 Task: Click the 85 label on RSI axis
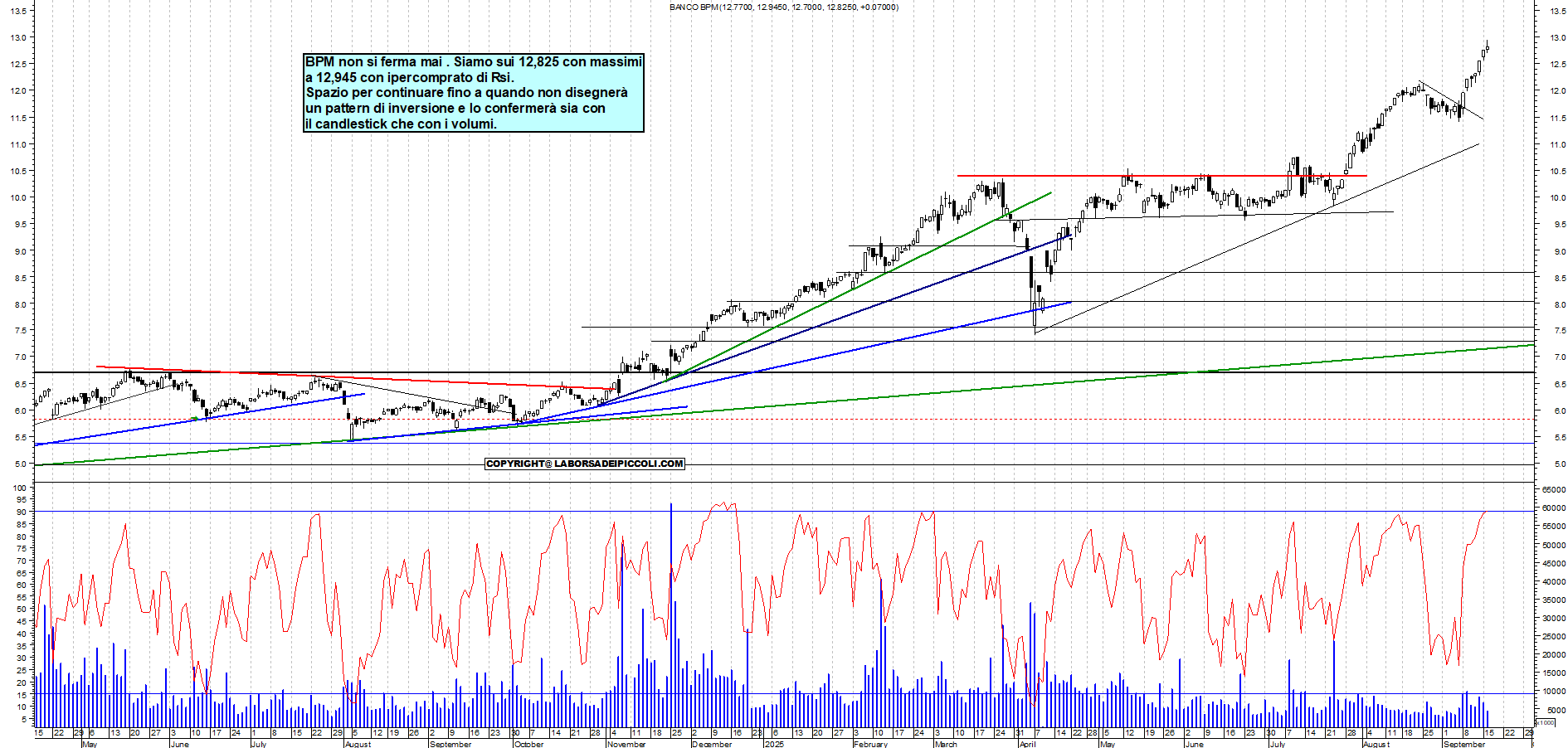(x=22, y=524)
